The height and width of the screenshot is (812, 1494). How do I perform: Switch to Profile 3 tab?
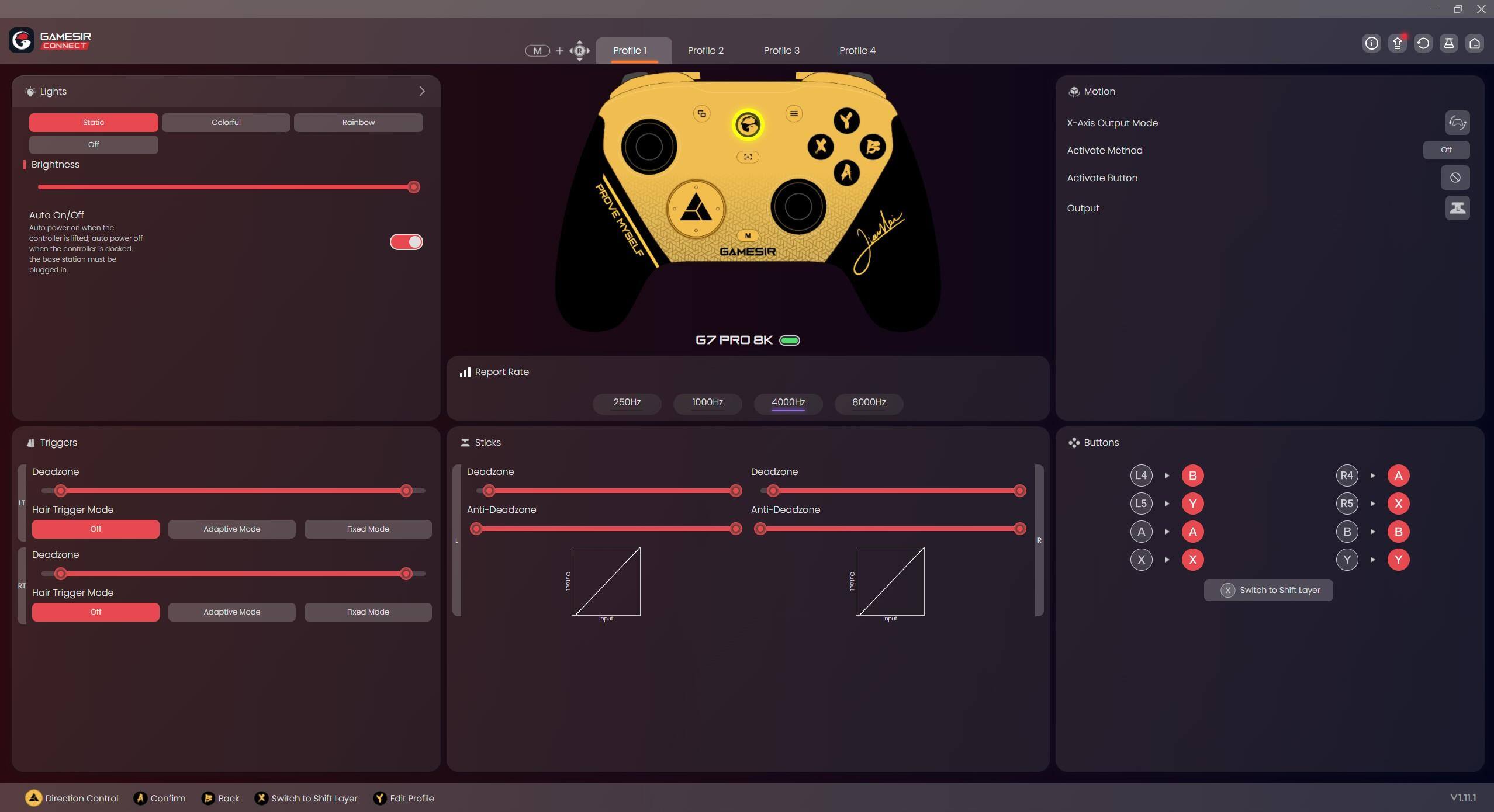pos(781,51)
